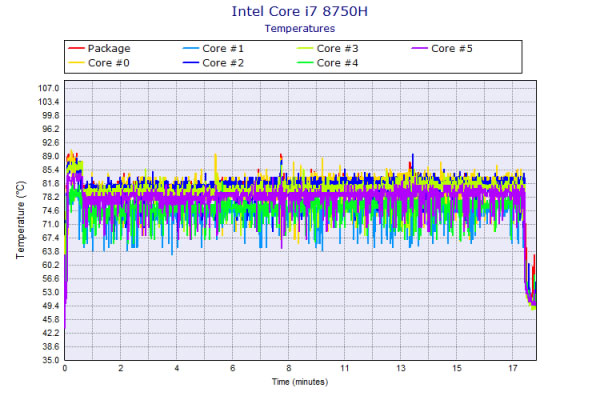Click the red Package legend line swatch

point(76,49)
